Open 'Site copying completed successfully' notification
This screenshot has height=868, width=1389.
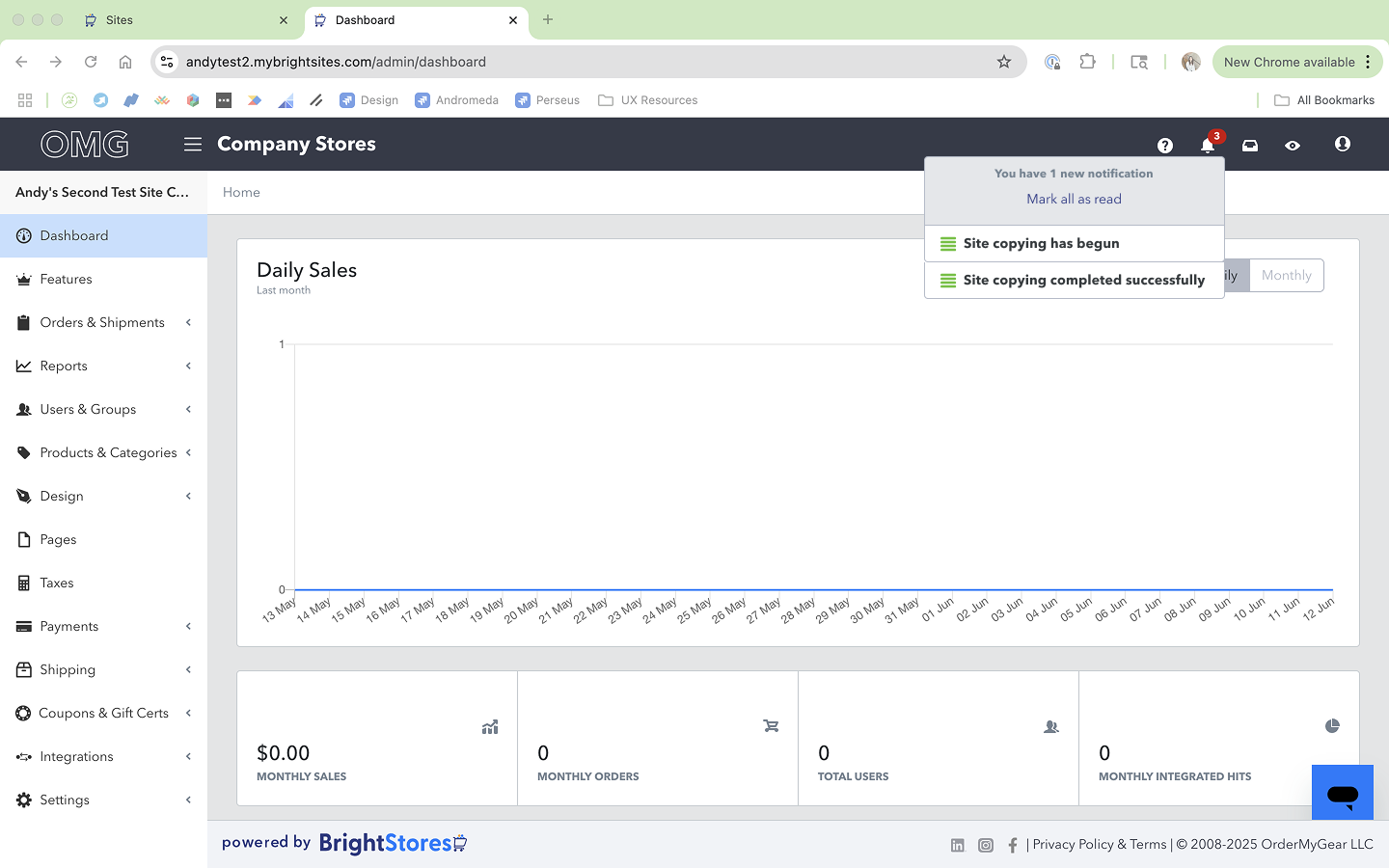point(1074,280)
